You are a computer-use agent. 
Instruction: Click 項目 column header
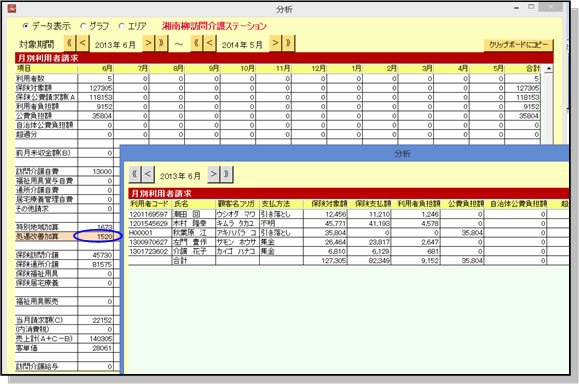tap(46, 69)
